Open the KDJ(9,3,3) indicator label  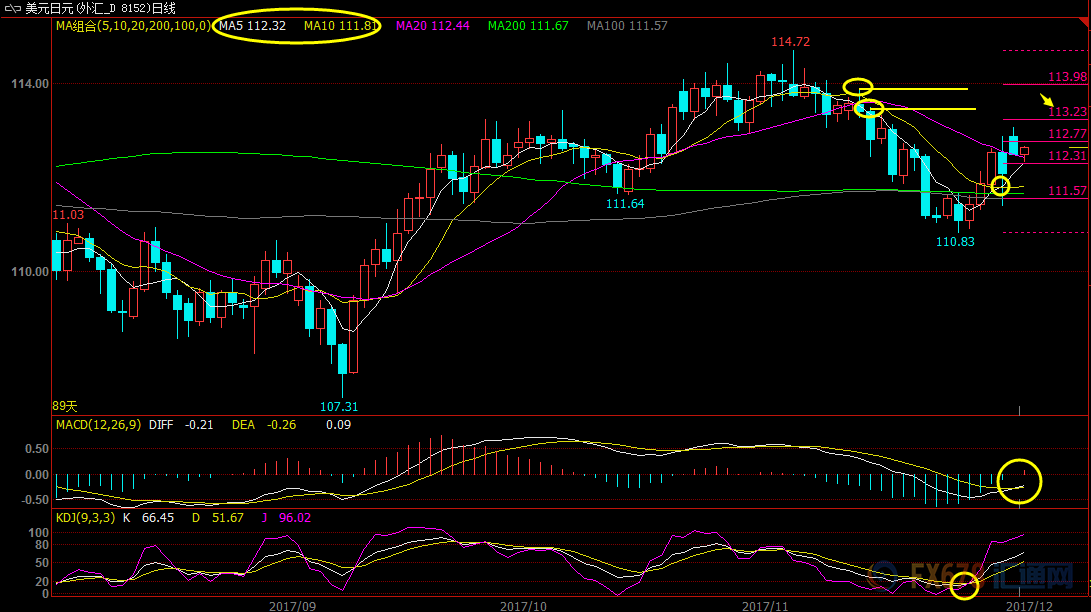[85, 518]
